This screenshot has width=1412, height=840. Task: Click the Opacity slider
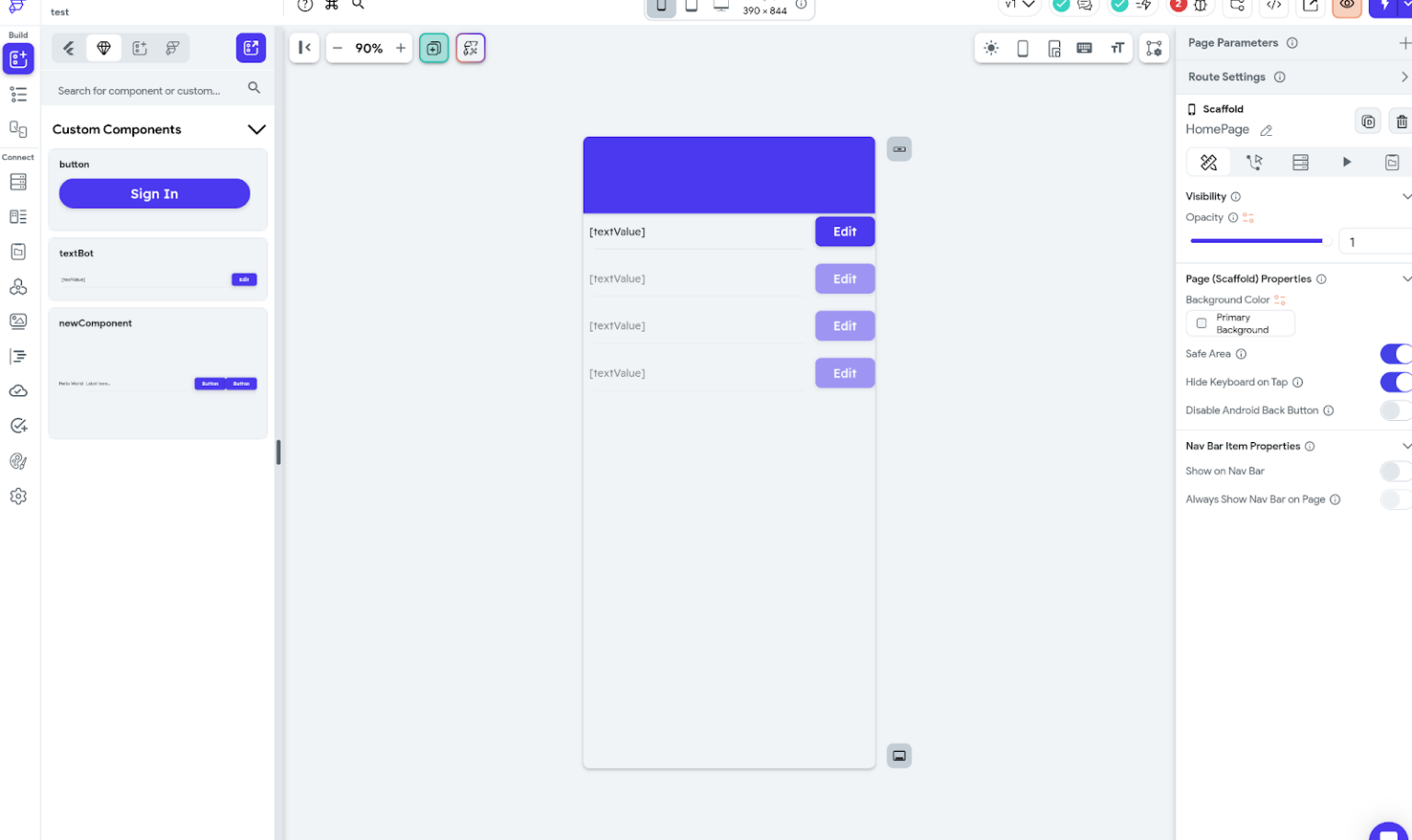click(x=1259, y=241)
